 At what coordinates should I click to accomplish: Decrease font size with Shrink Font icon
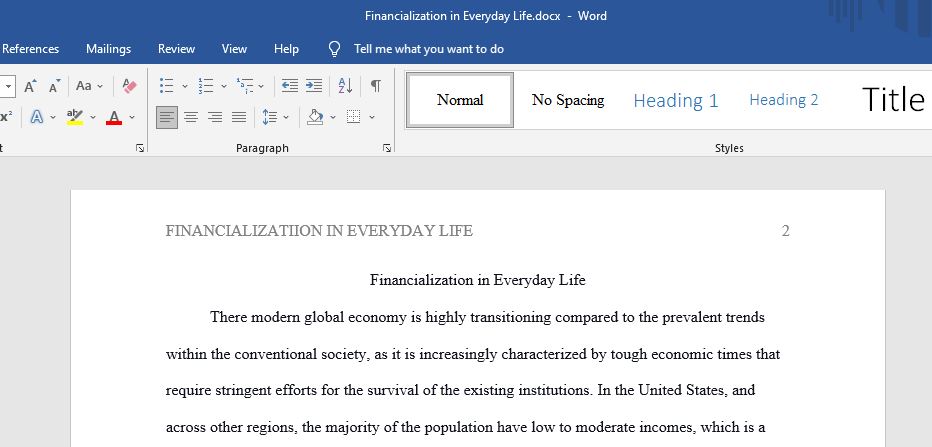55,86
